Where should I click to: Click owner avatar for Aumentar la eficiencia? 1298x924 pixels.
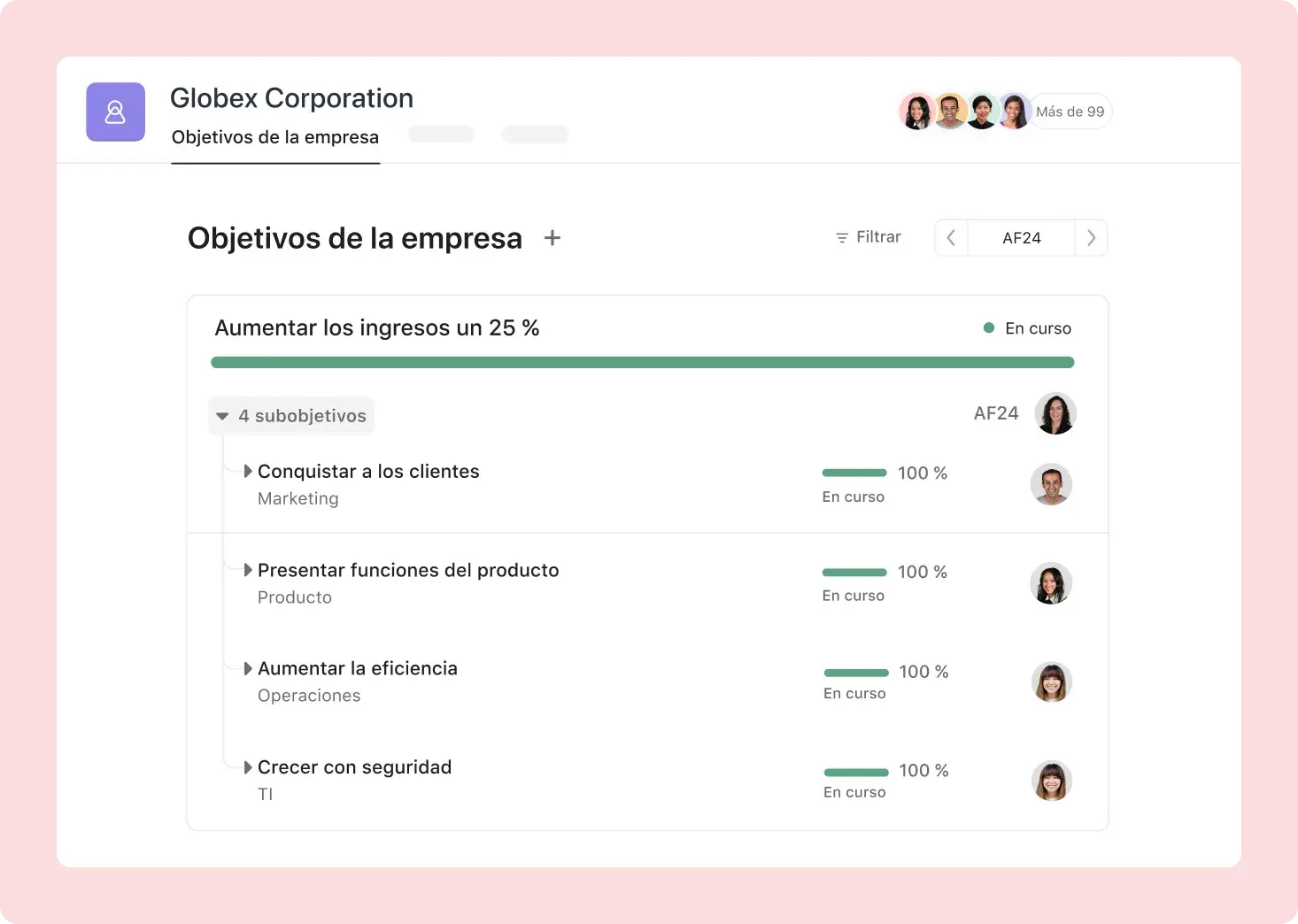click(x=1052, y=682)
